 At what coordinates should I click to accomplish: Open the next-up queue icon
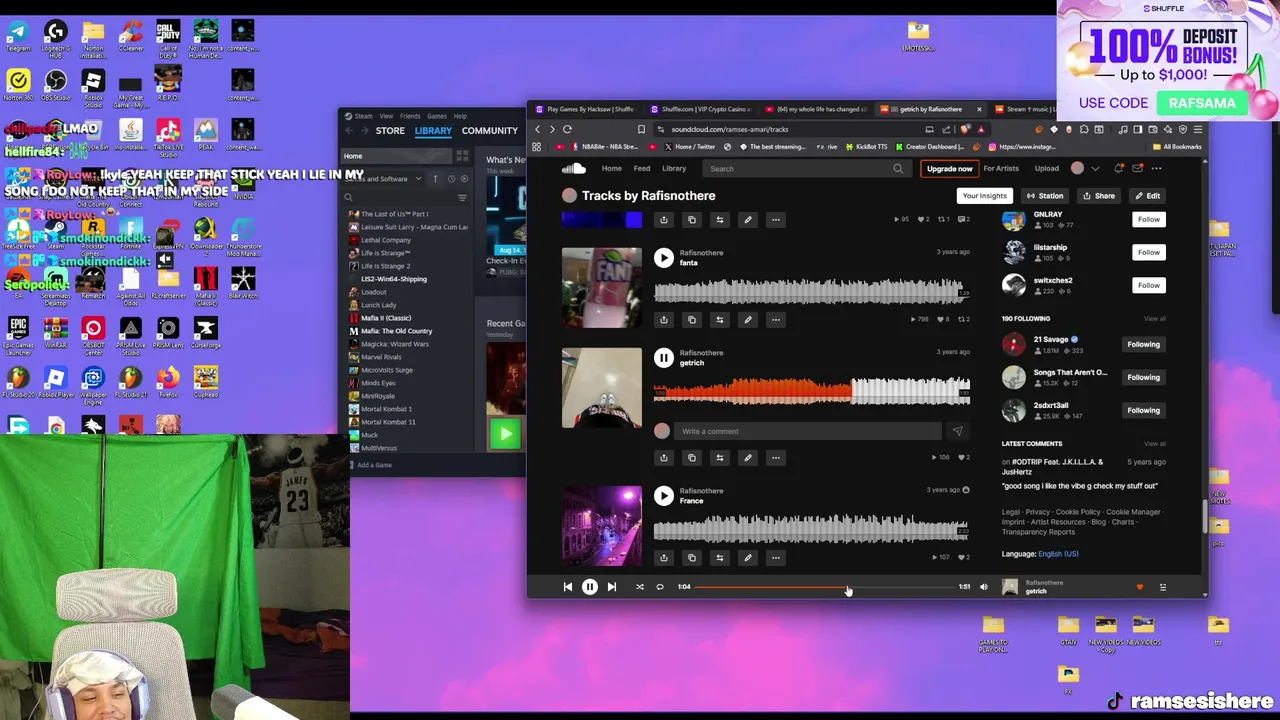pyautogui.click(x=1162, y=587)
